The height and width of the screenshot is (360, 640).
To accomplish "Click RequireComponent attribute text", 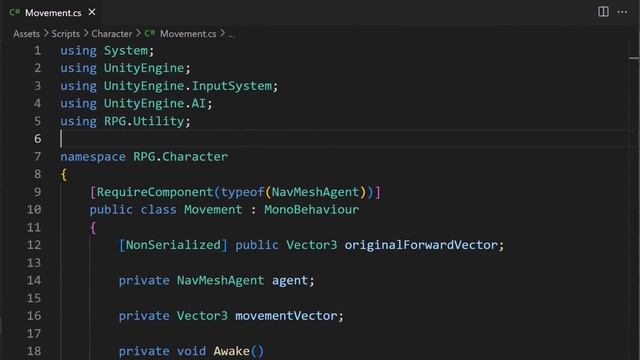I will pyautogui.click(x=155, y=192).
